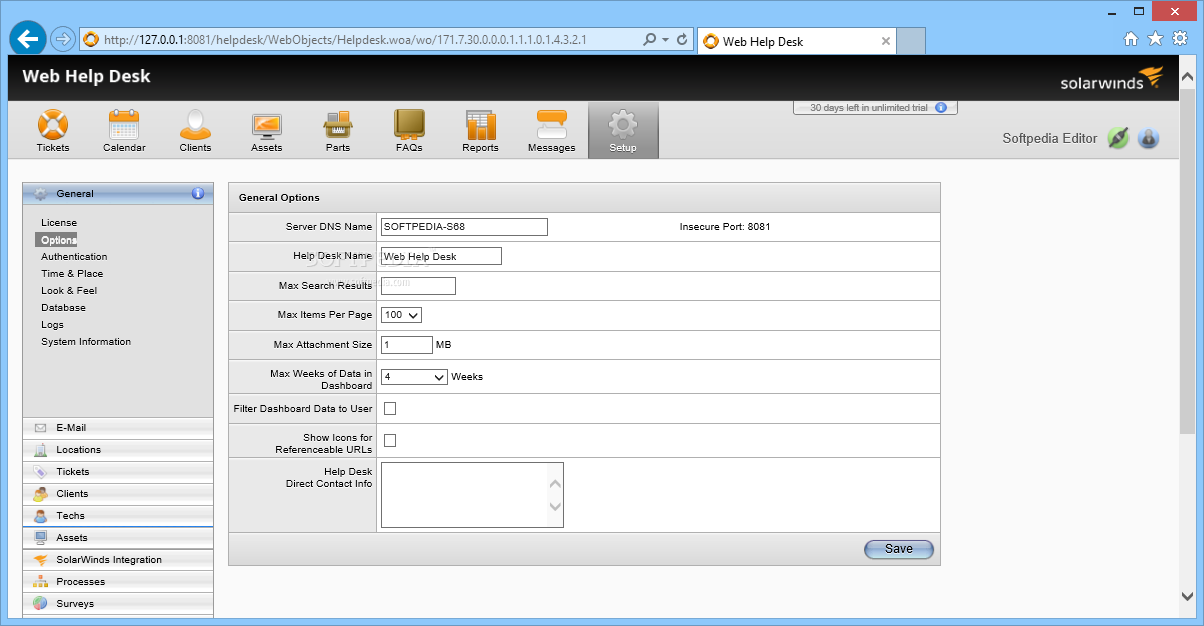Open Authentication settings

(74, 256)
